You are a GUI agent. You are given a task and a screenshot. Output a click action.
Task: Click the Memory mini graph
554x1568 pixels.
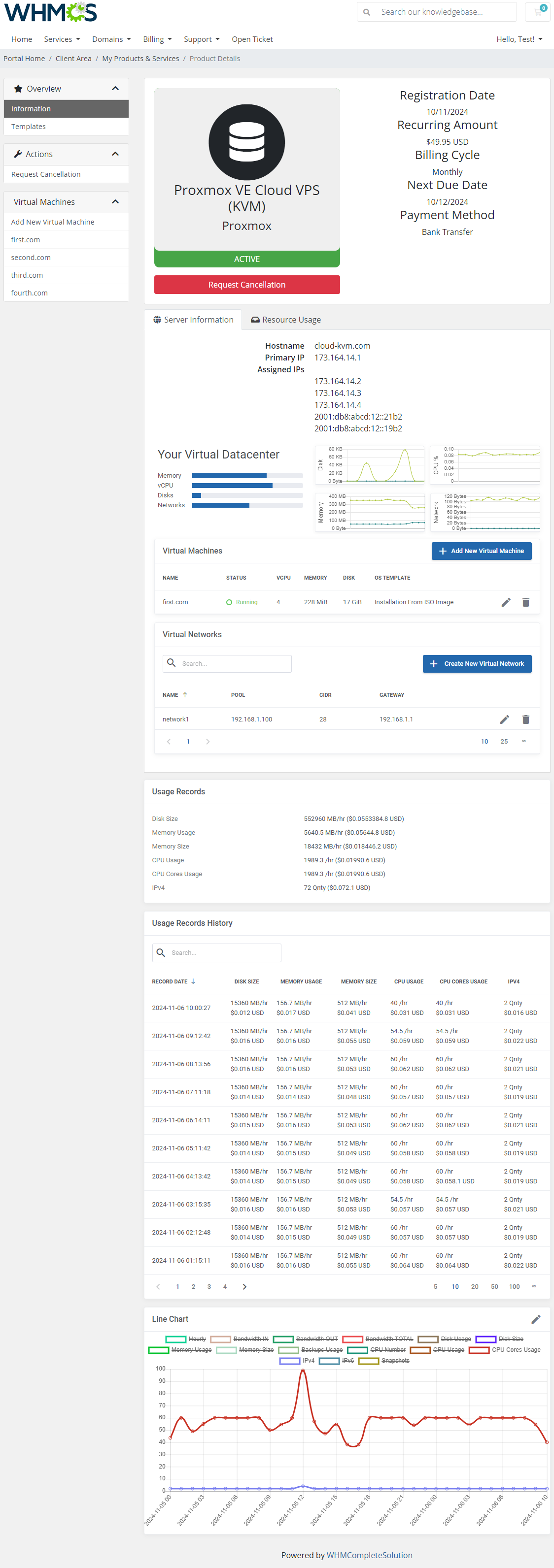coord(370,513)
